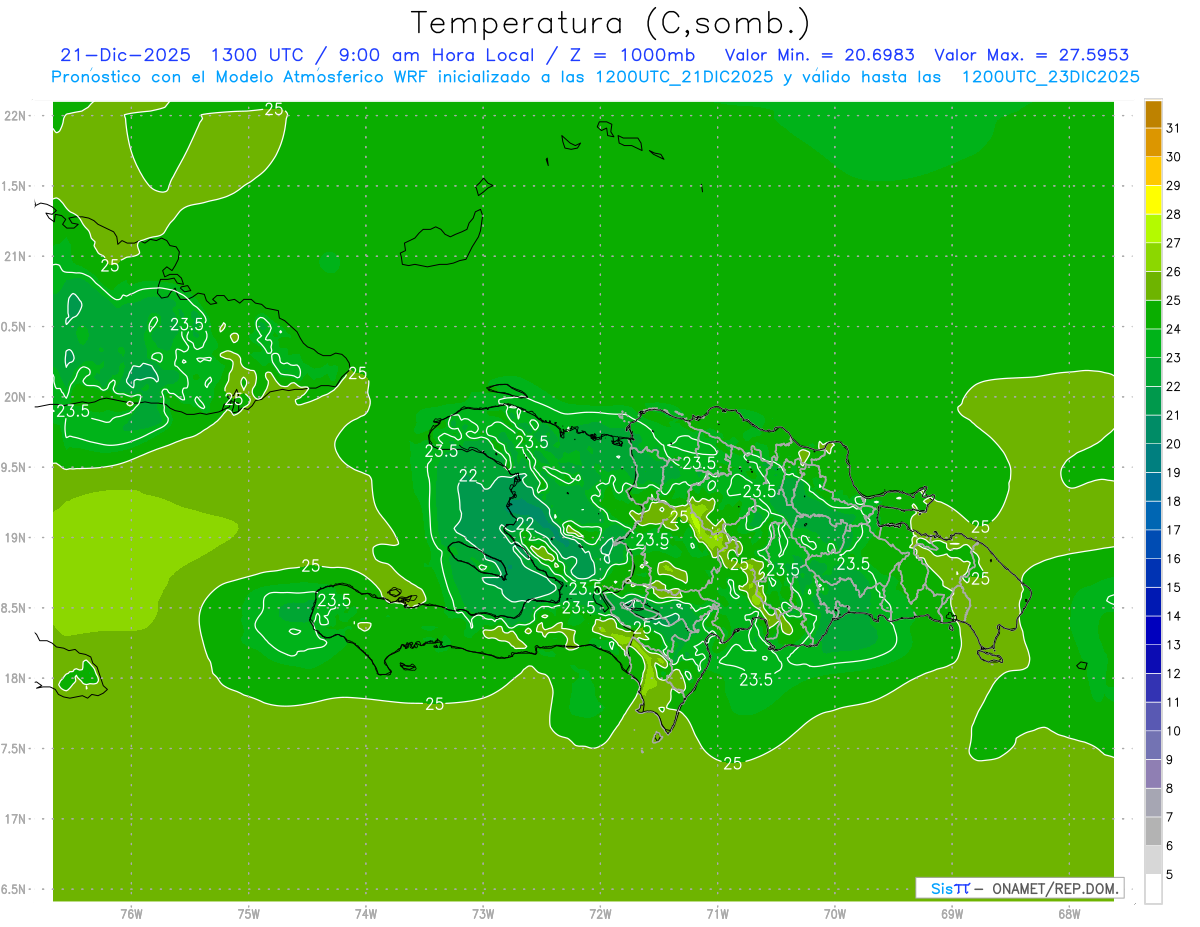Click the "72W" longitude axis label
The width and height of the screenshot is (1200, 927).
(600, 913)
